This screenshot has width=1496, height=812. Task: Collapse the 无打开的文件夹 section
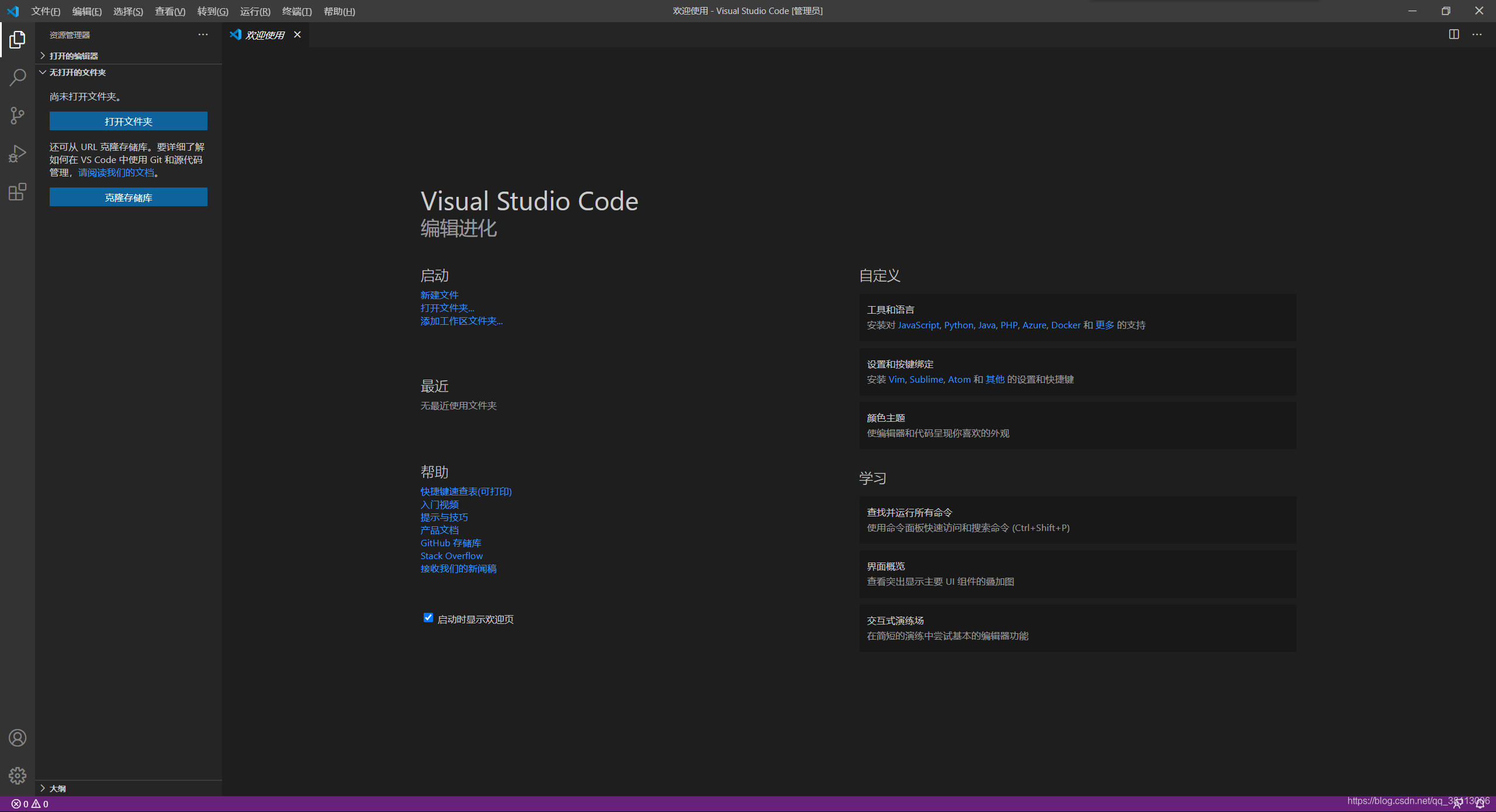click(x=77, y=72)
